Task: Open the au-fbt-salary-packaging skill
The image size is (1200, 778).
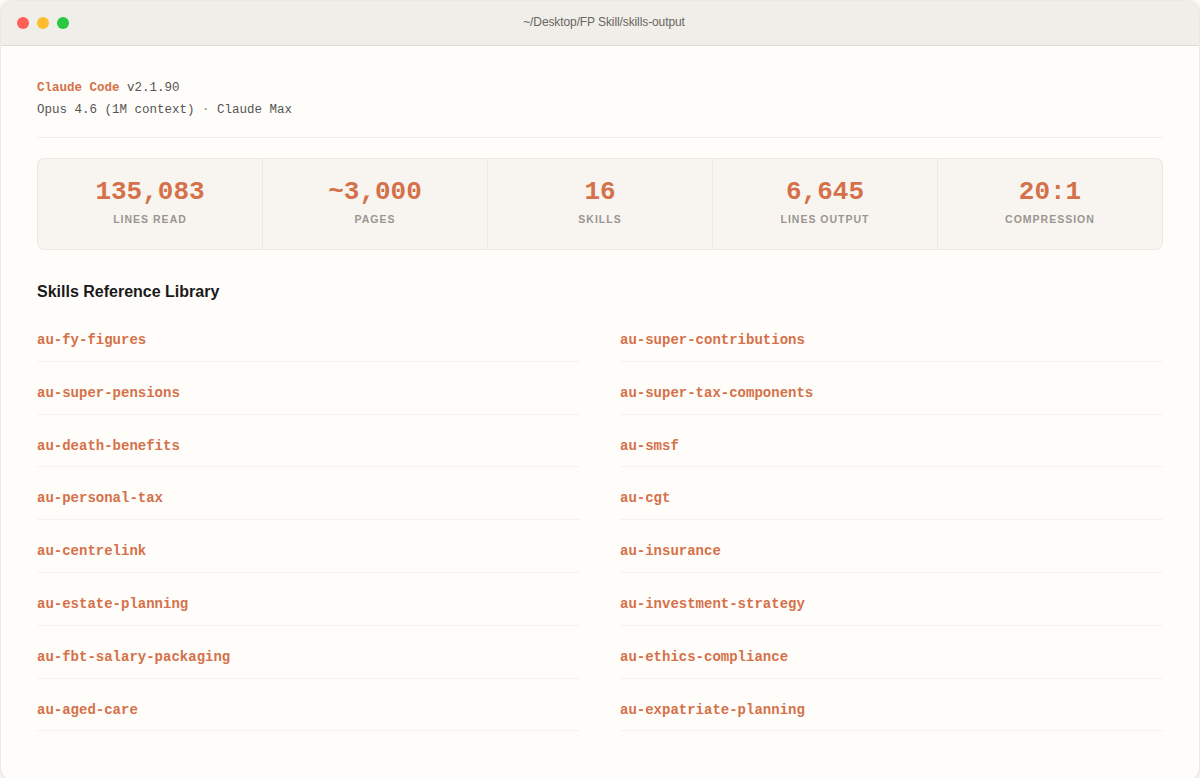Action: click(133, 657)
